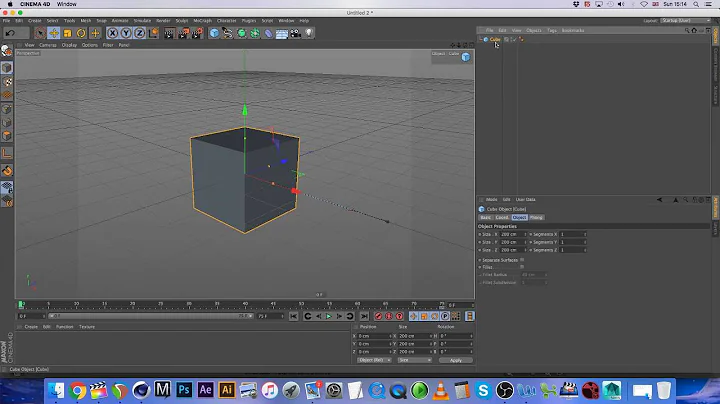This screenshot has width=720, height=404.
Task: Toggle Position keyframe recording icon
Action: (413, 316)
